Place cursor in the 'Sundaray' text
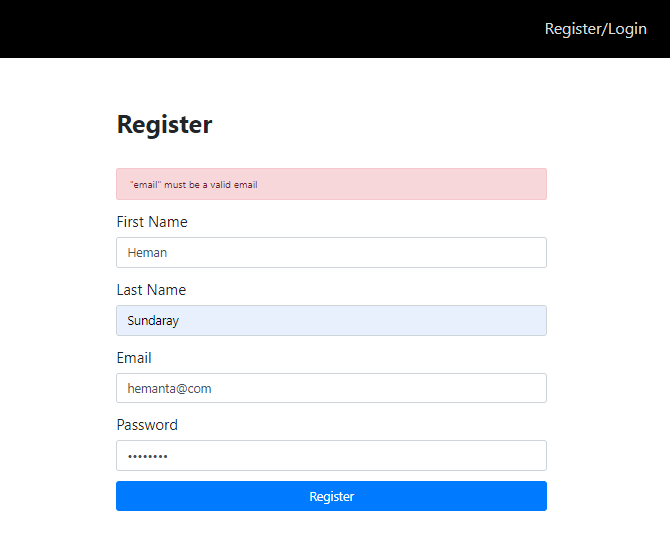The width and height of the screenshot is (670, 536). coord(153,321)
